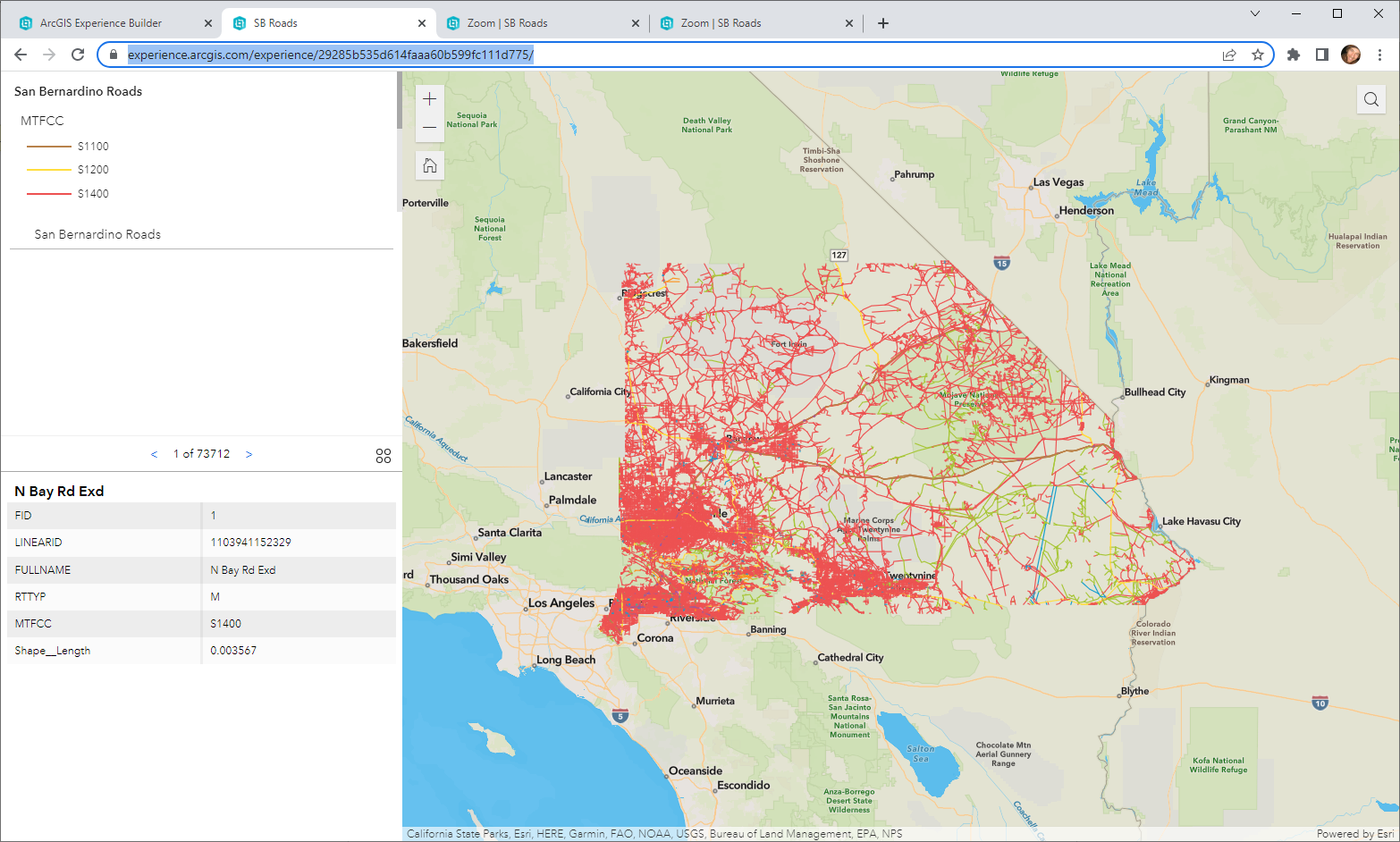Screen dimensions: 1400x842
Task: Open the browser profile avatar
Action: (x=1351, y=54)
